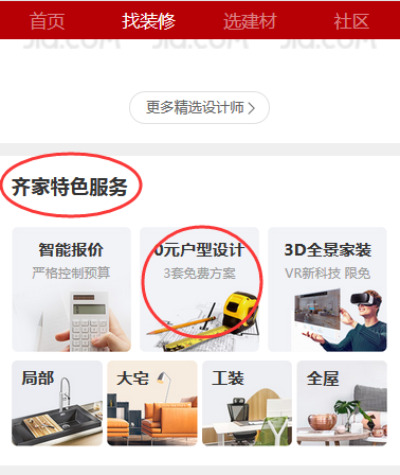
Task: Go to the 社区 tab
Action: click(351, 21)
